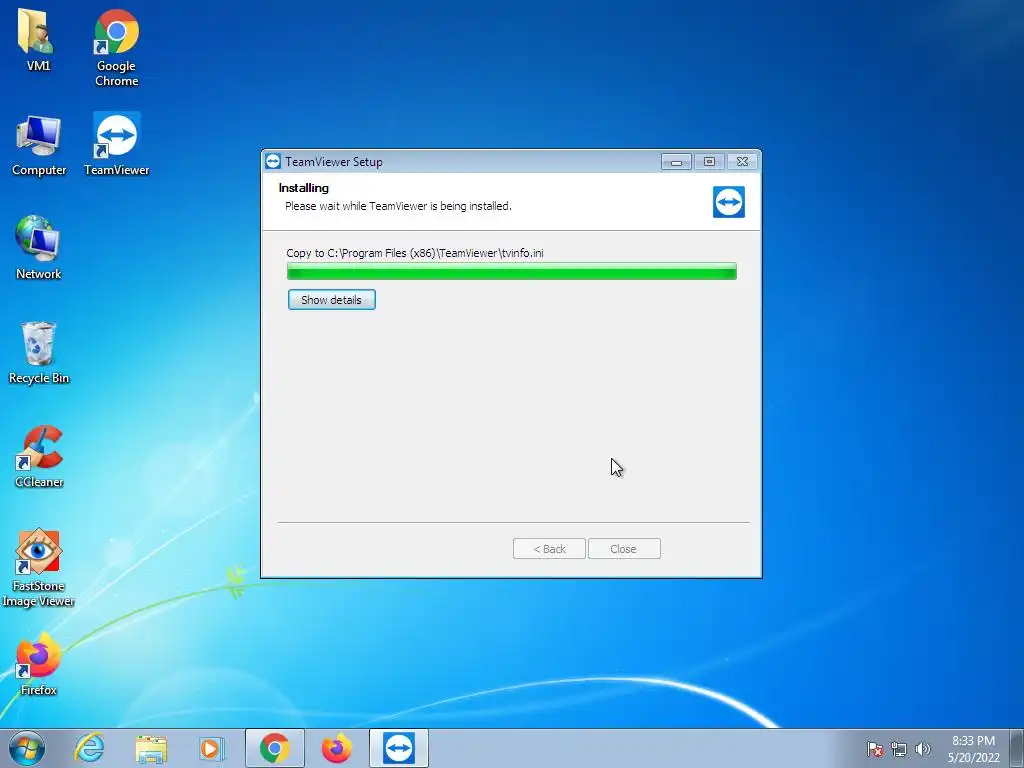Select the Recycle Bin icon
The image size is (1024, 768).
point(39,353)
